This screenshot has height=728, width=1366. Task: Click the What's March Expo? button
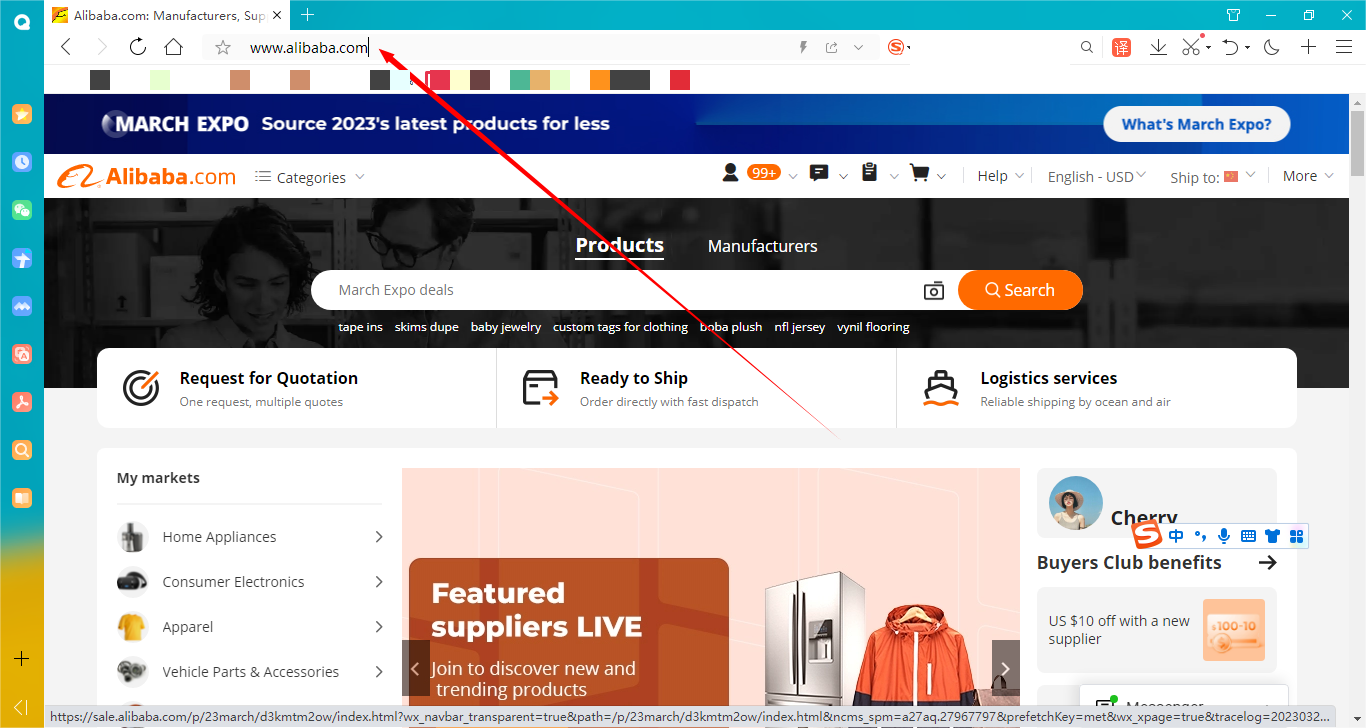1196,124
